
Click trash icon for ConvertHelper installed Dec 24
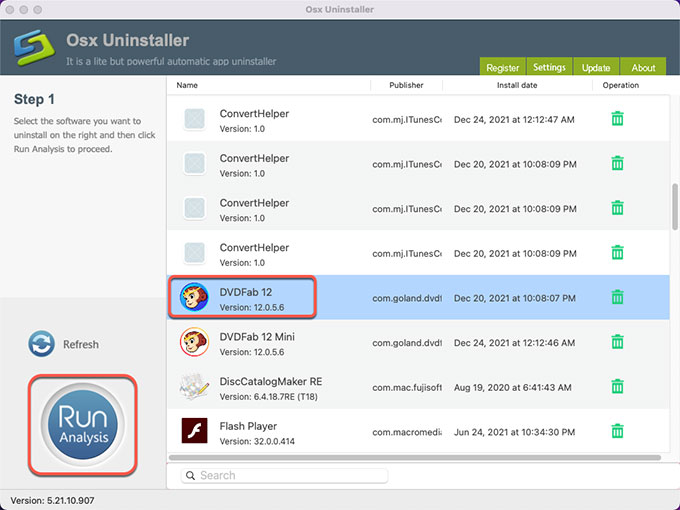pyautogui.click(x=617, y=118)
